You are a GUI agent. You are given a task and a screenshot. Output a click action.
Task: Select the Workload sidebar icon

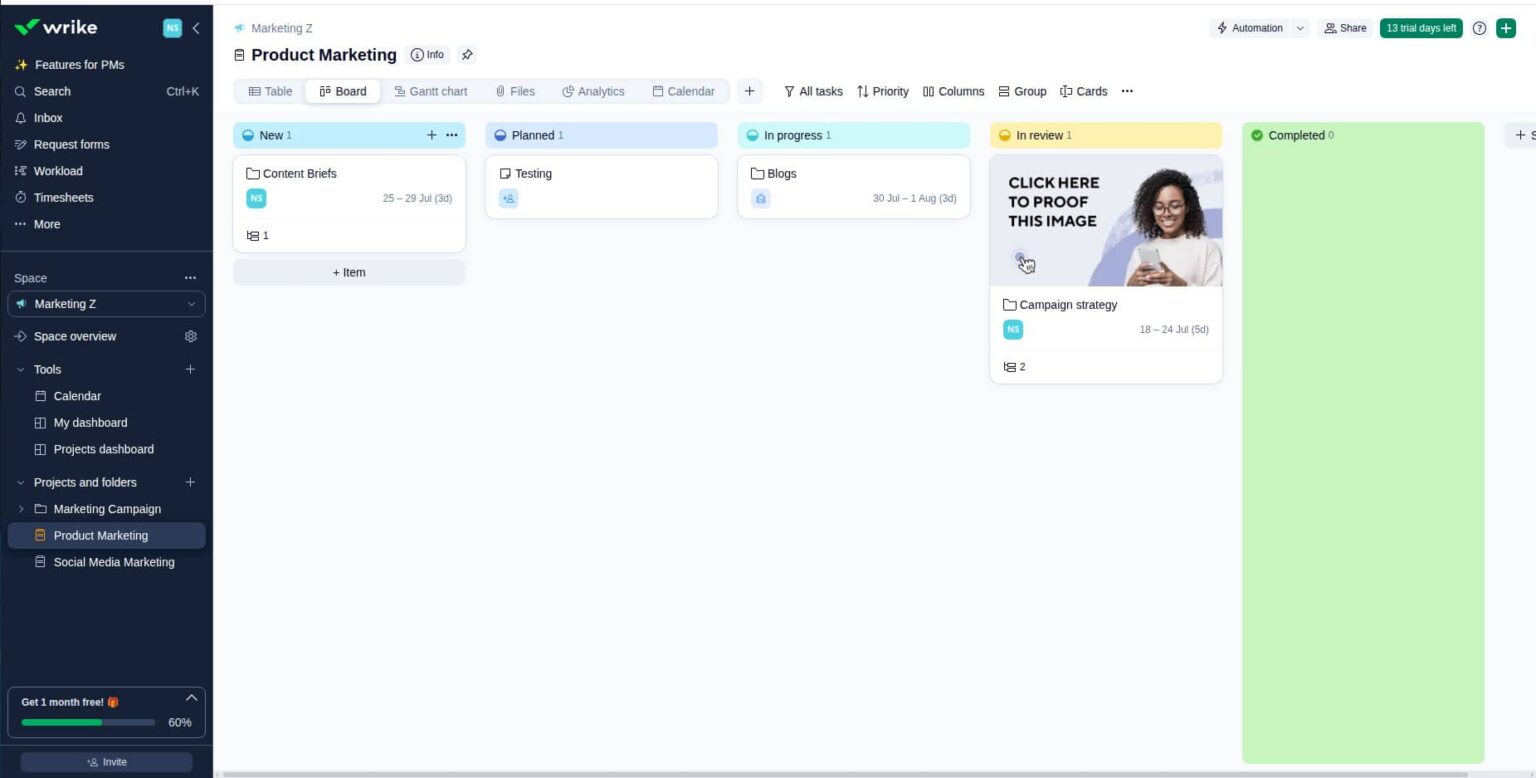coord(20,171)
